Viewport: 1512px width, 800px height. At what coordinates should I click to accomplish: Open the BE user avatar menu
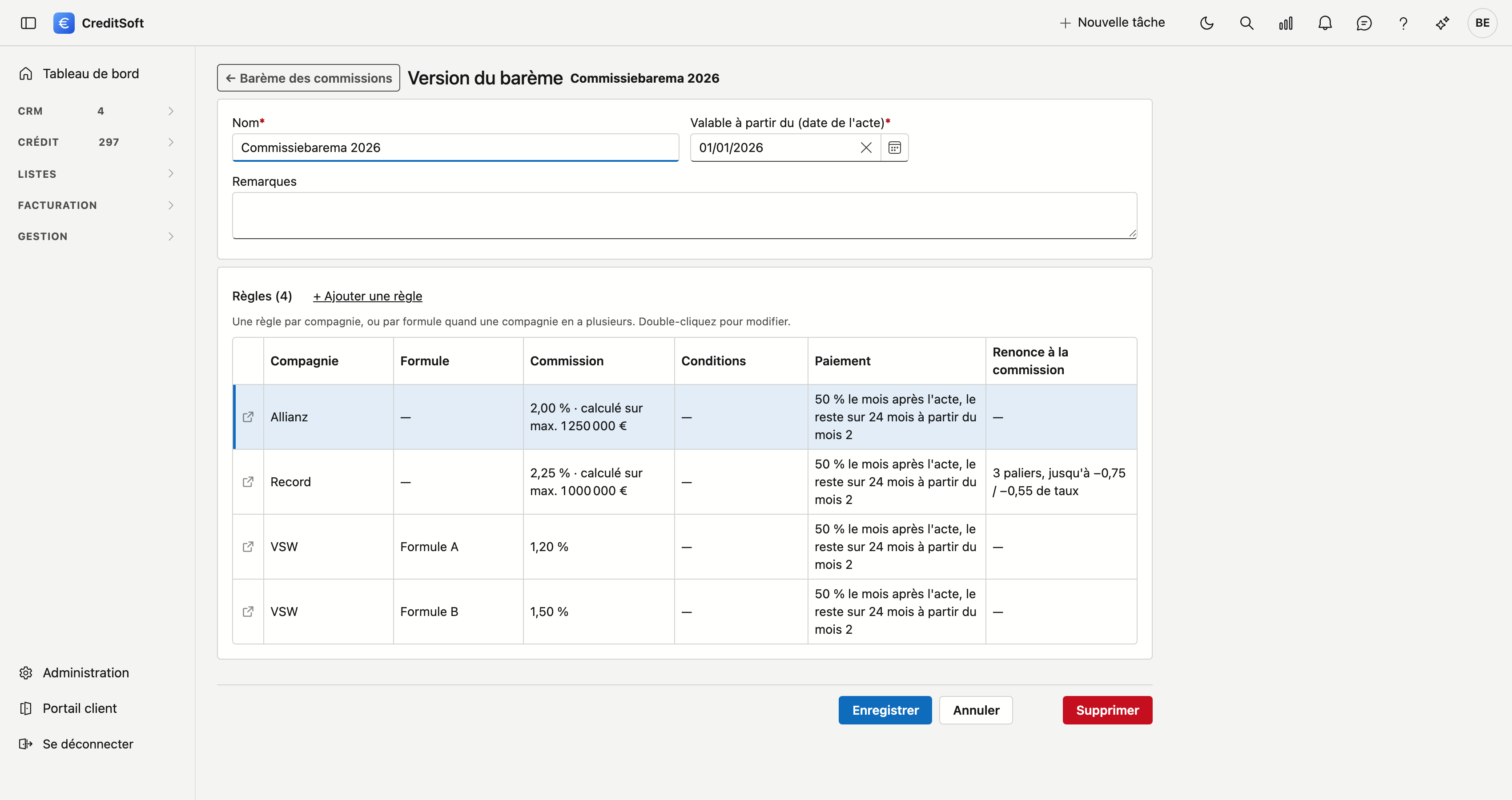pyautogui.click(x=1482, y=23)
